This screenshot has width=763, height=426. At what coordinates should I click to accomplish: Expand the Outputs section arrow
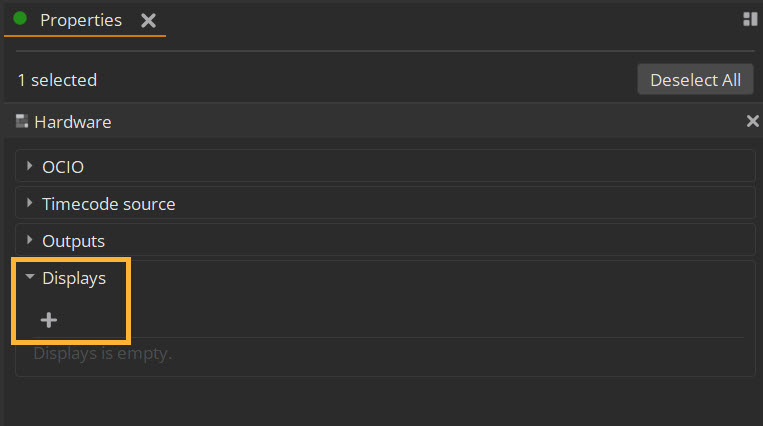[29, 240]
